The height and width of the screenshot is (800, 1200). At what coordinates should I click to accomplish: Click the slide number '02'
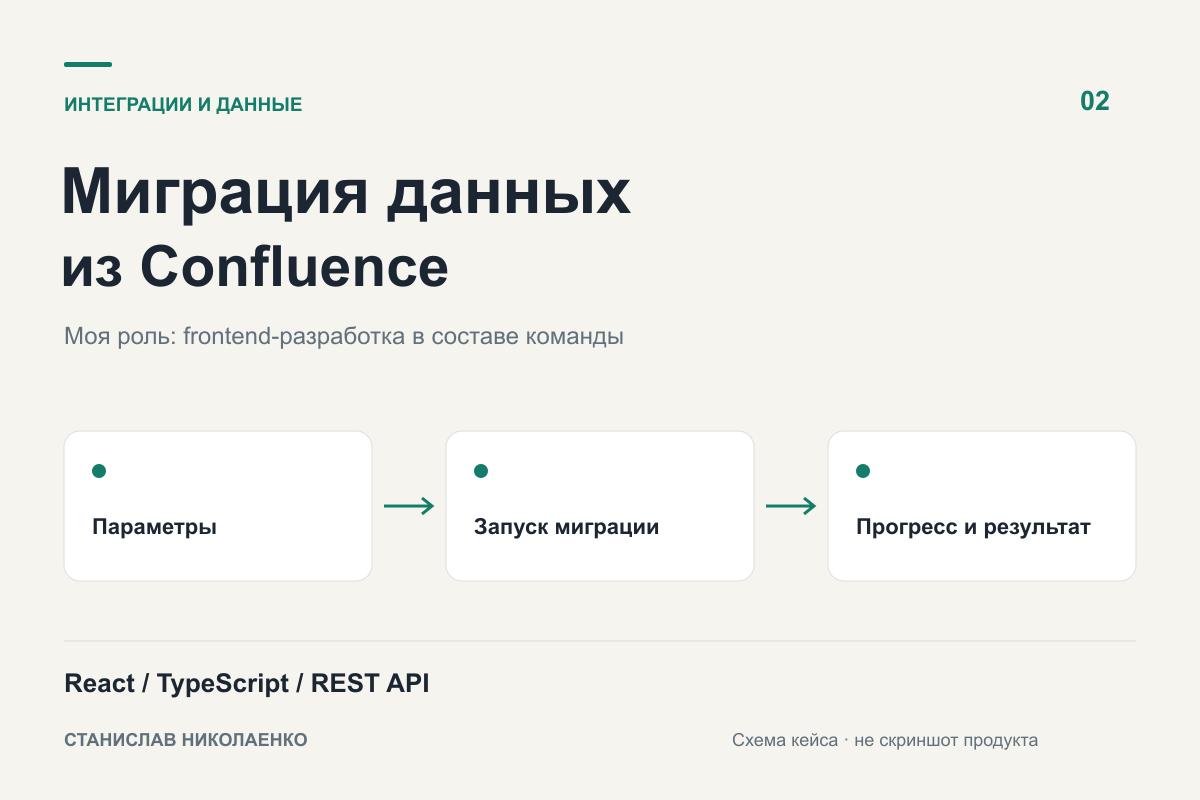(x=1095, y=101)
